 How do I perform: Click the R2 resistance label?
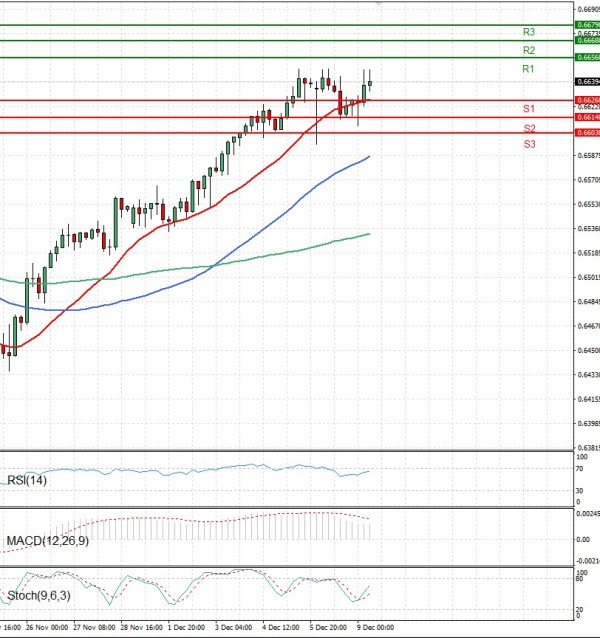(x=528, y=50)
